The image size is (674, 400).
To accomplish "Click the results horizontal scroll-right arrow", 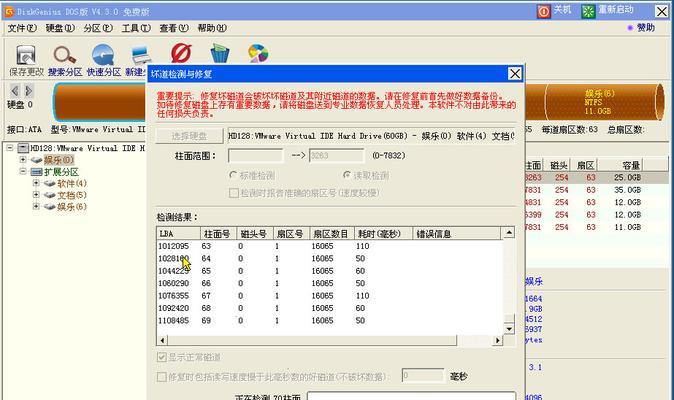I will click(497, 340).
